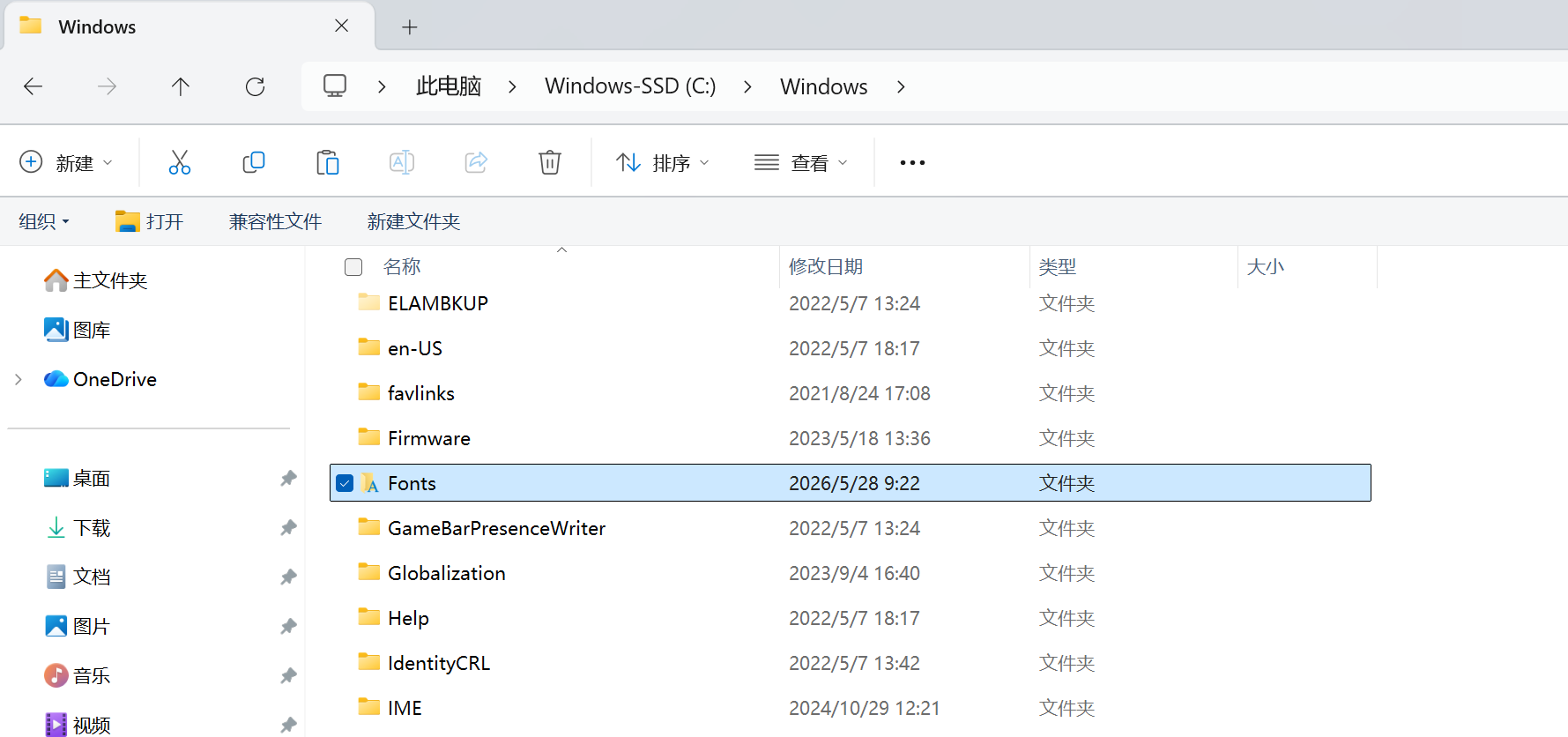Select the IME folder
This screenshot has height=737, width=1568.
[x=851, y=708]
